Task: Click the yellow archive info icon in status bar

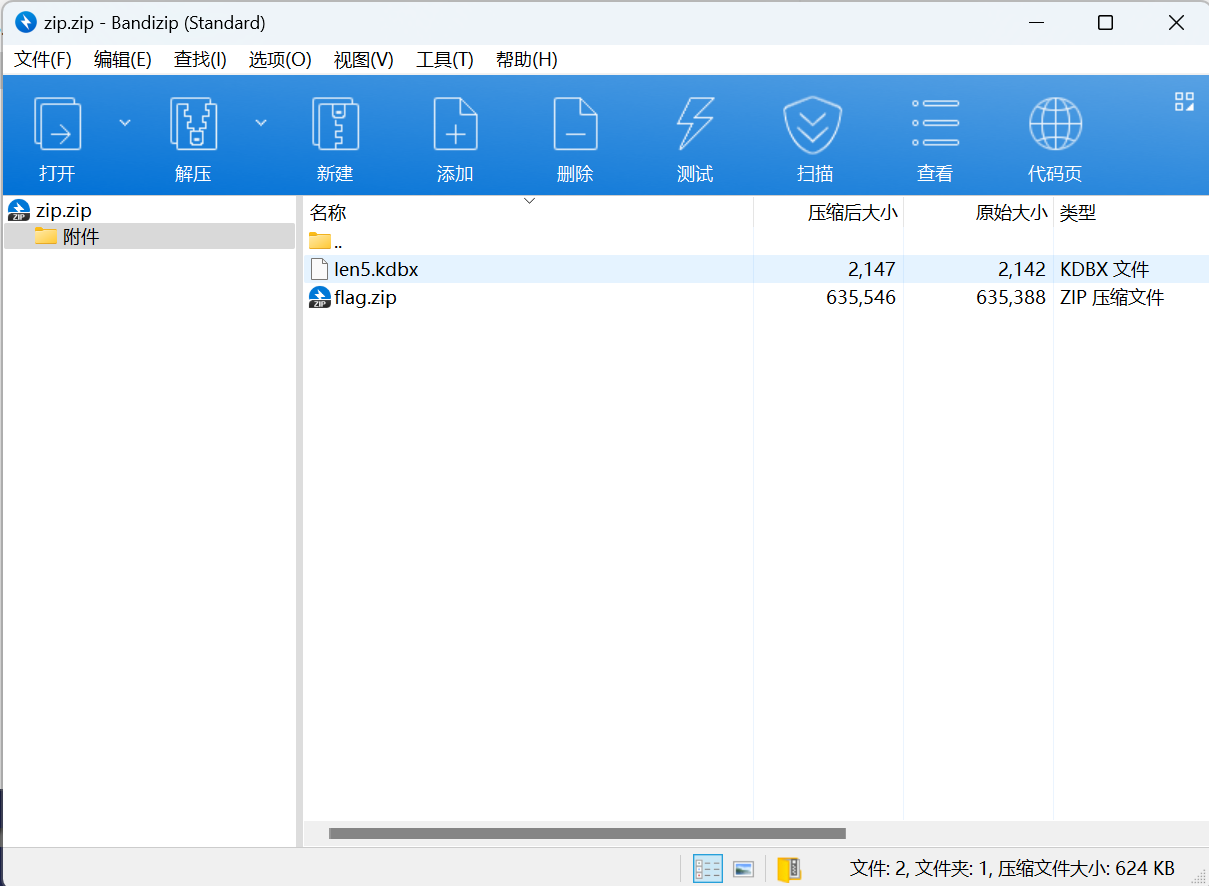Action: click(789, 869)
